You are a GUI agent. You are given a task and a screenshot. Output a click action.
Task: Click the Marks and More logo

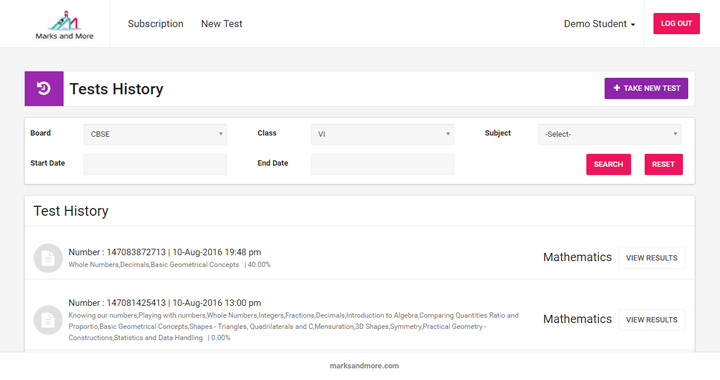pyautogui.click(x=64, y=25)
